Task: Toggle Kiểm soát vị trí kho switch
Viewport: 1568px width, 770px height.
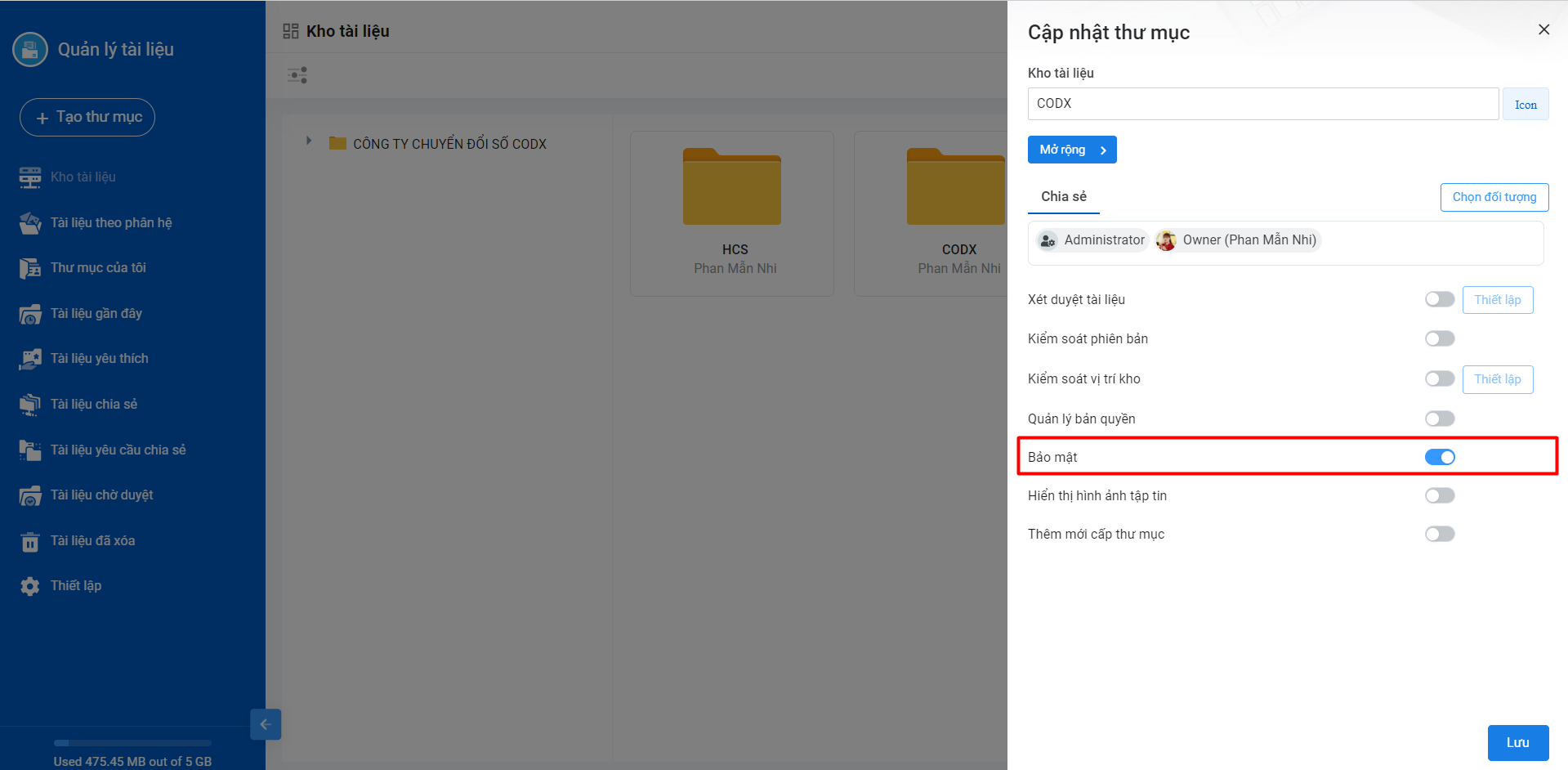Action: [x=1440, y=378]
